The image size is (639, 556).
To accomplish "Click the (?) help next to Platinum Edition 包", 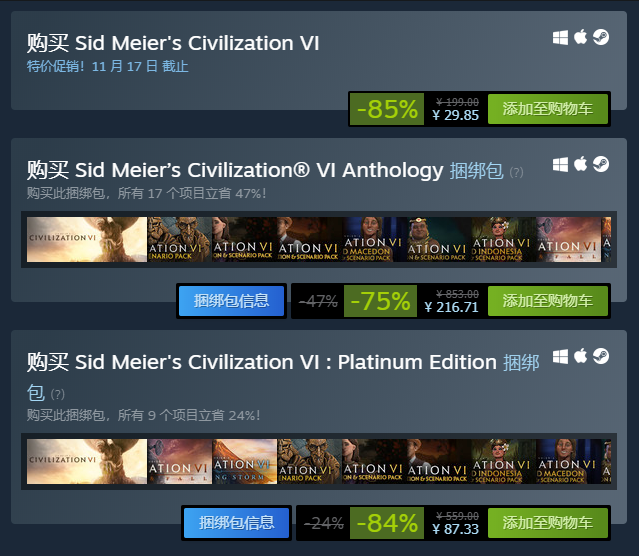I will [x=57, y=394].
